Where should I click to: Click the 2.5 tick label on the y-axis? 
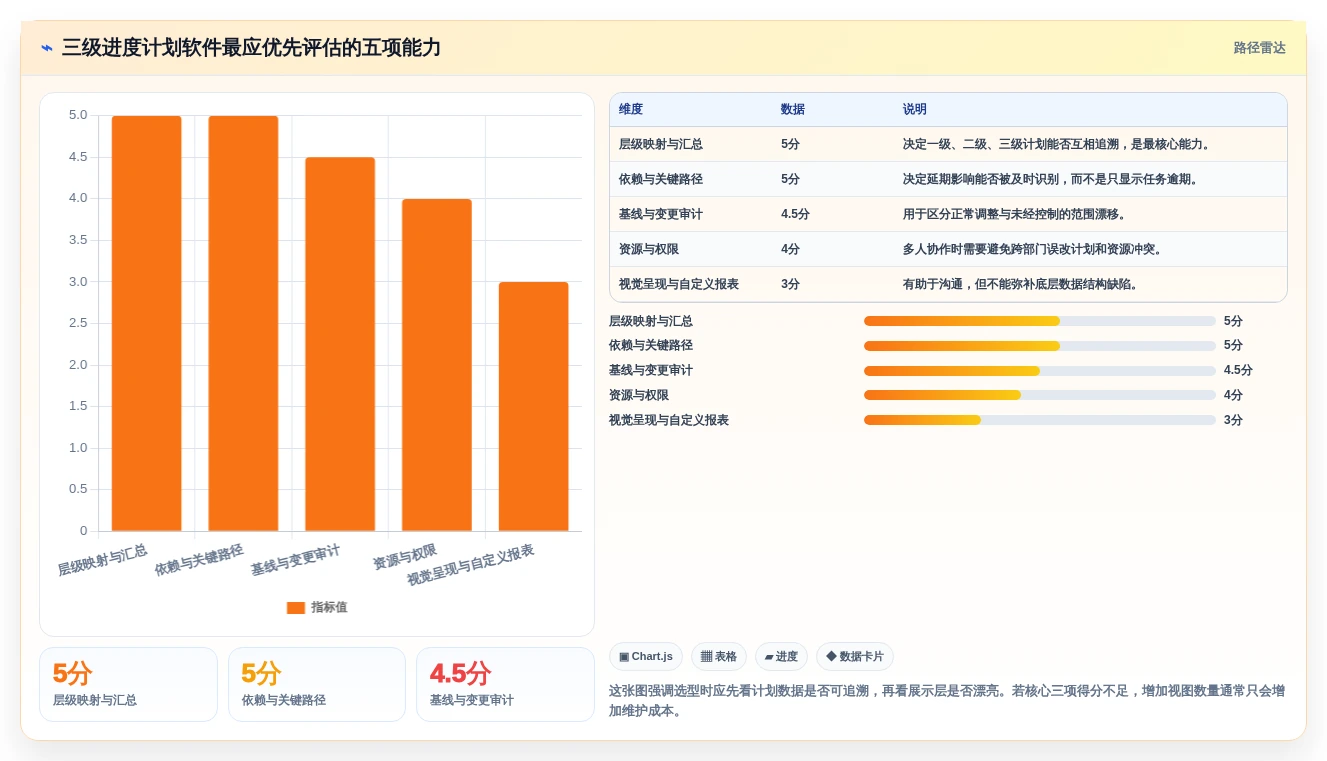78,323
